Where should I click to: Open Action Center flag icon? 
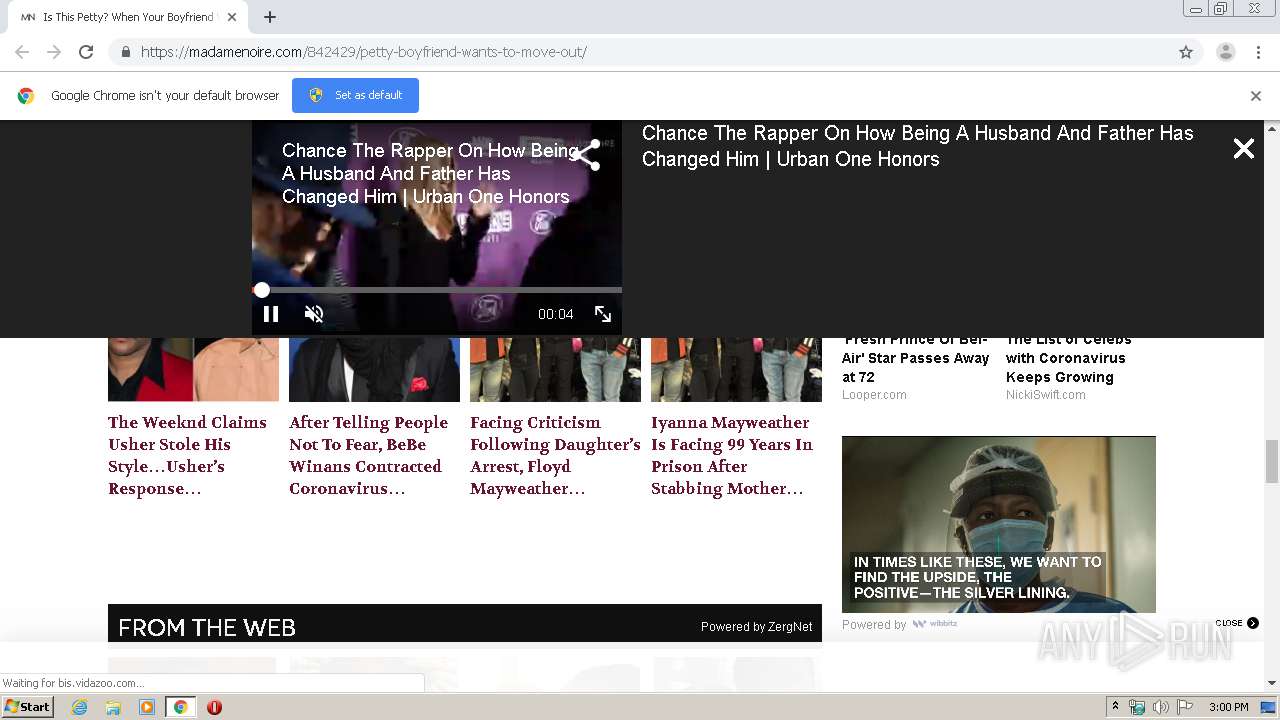pos(1185,707)
